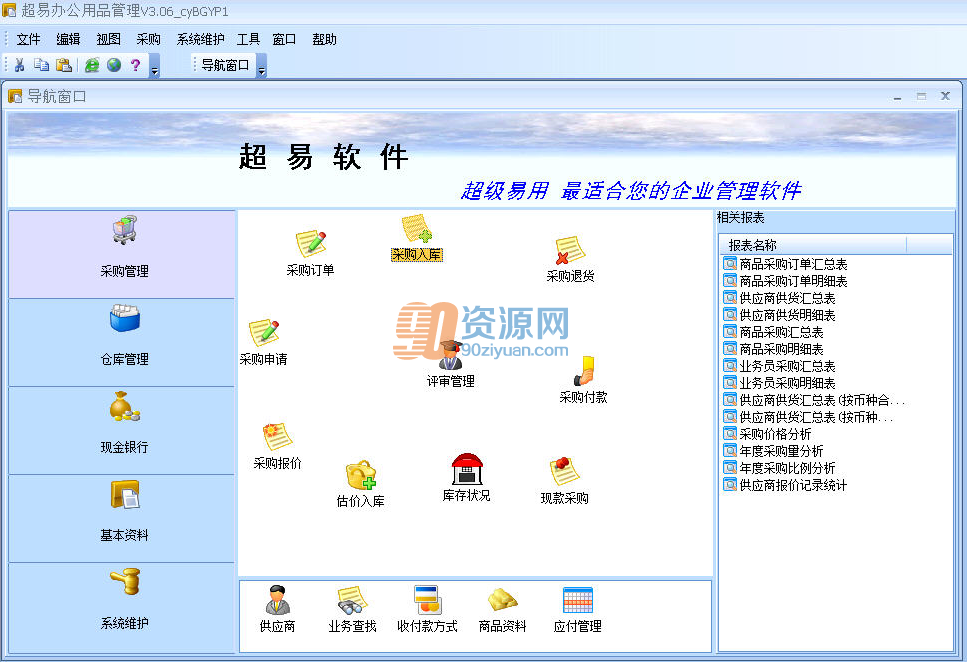
Task: Expand the first toolbar options dropdown arrow
Action: coord(155,65)
